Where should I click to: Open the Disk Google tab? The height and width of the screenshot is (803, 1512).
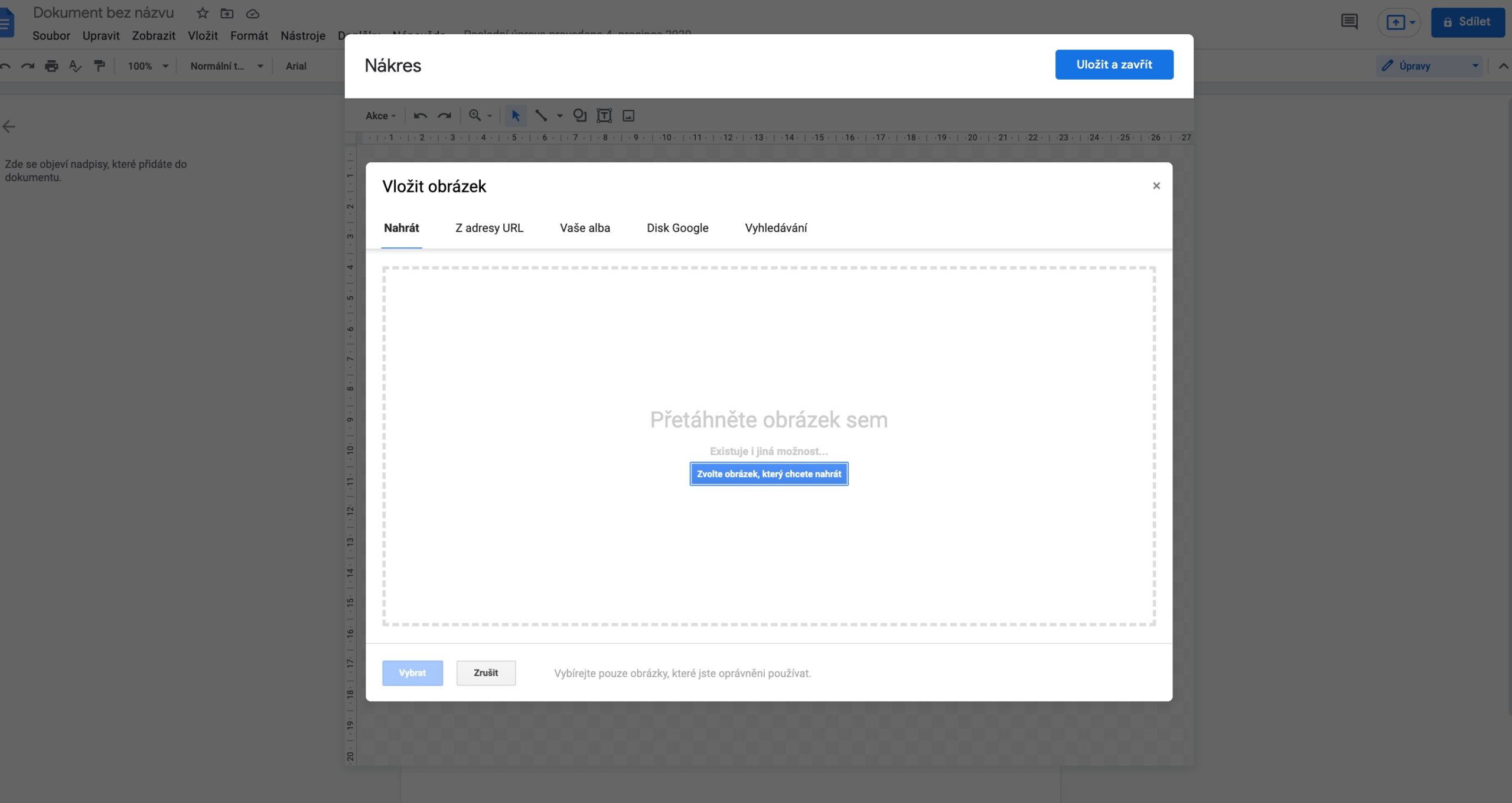pos(677,228)
